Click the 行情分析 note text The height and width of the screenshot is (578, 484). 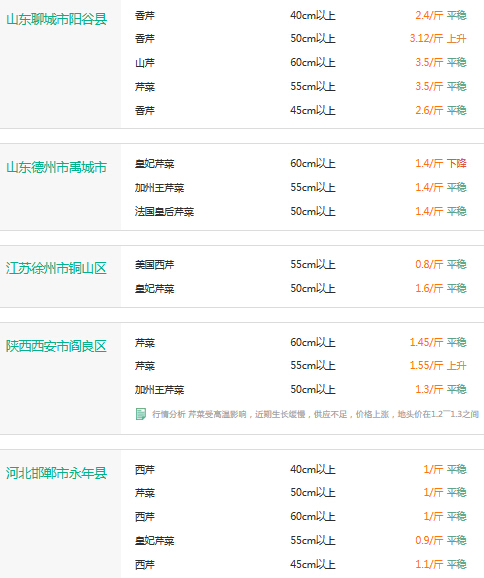tap(316, 414)
